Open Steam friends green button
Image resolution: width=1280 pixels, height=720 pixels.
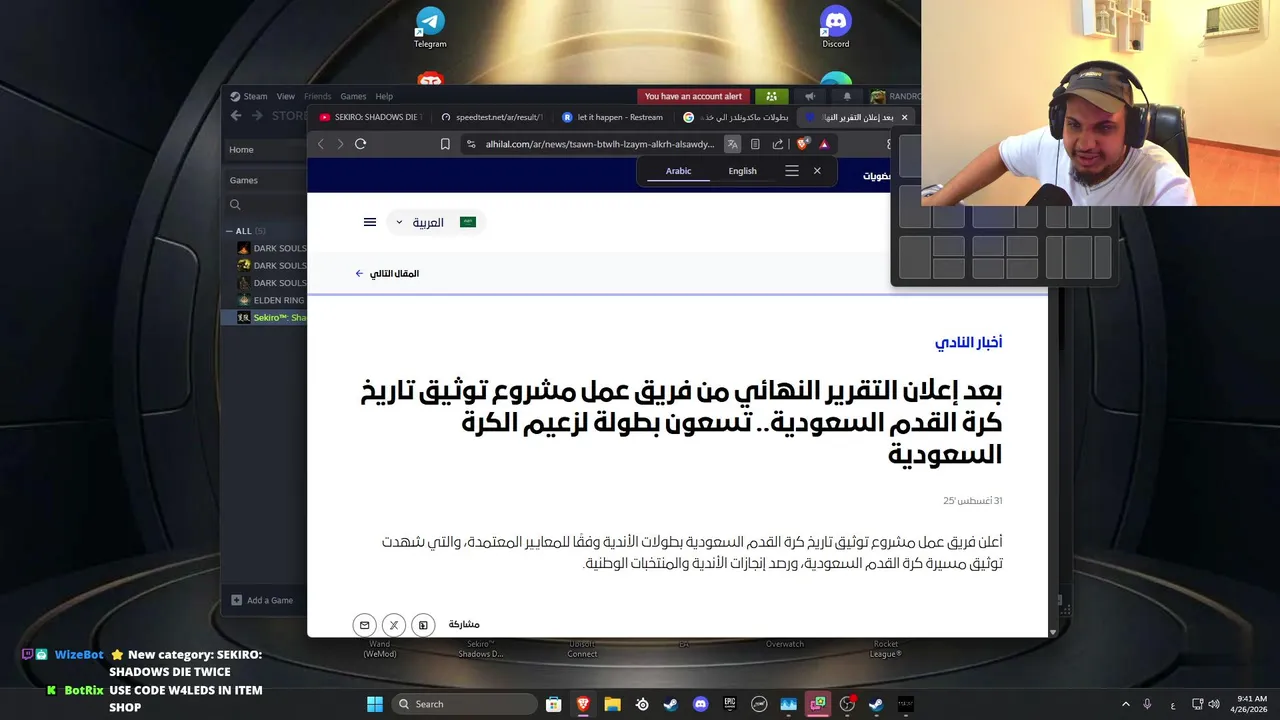772,96
